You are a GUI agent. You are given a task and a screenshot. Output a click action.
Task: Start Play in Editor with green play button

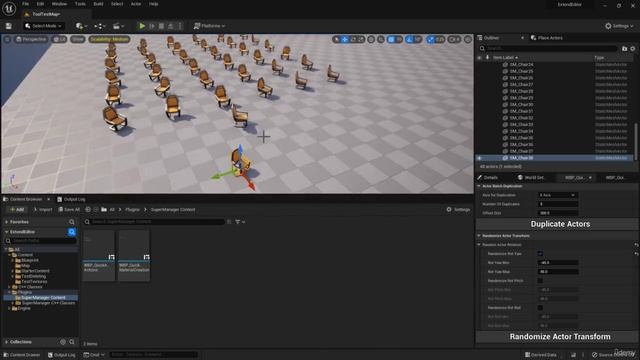[142, 26]
